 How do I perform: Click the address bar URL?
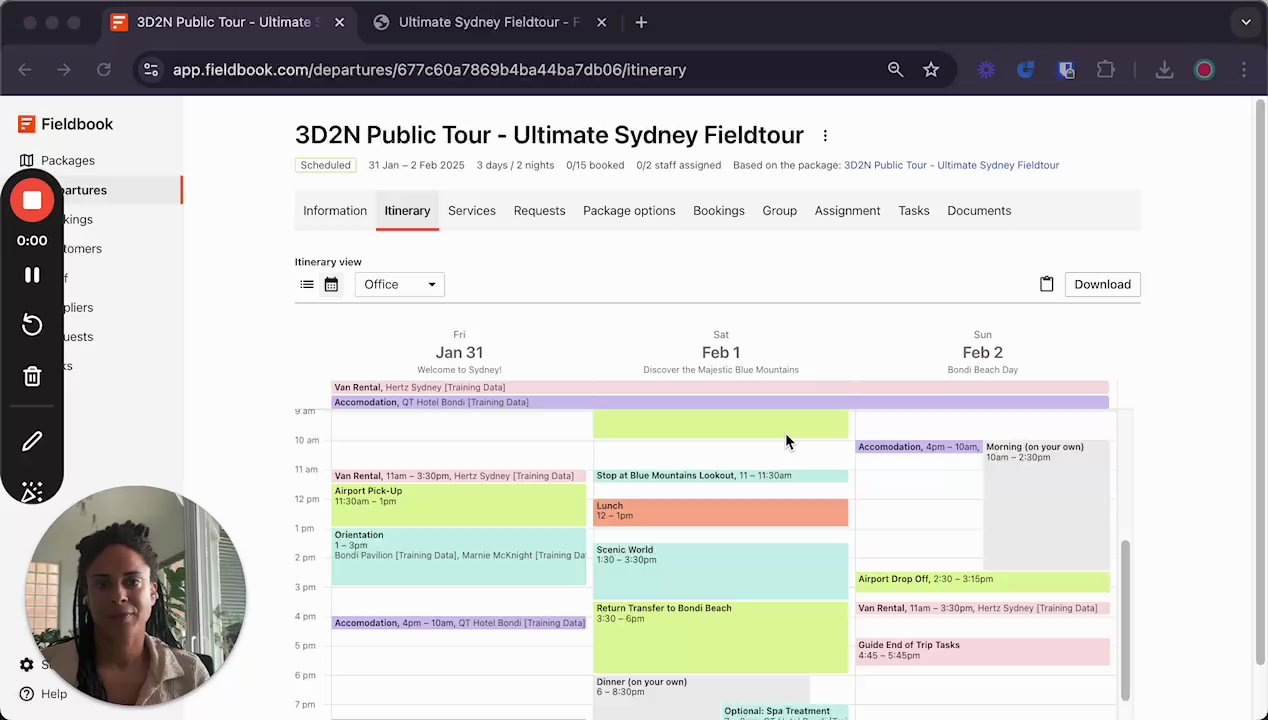click(429, 70)
